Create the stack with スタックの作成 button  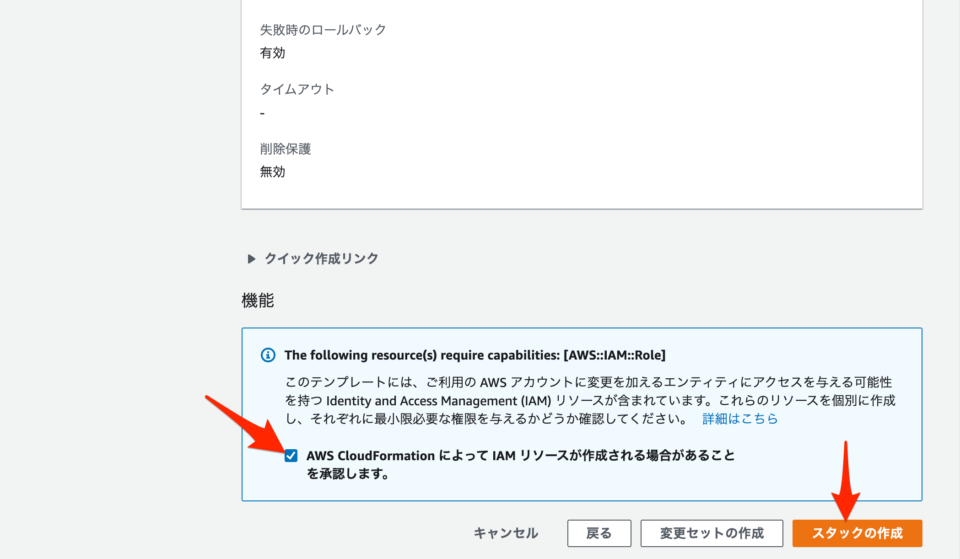tap(857, 533)
